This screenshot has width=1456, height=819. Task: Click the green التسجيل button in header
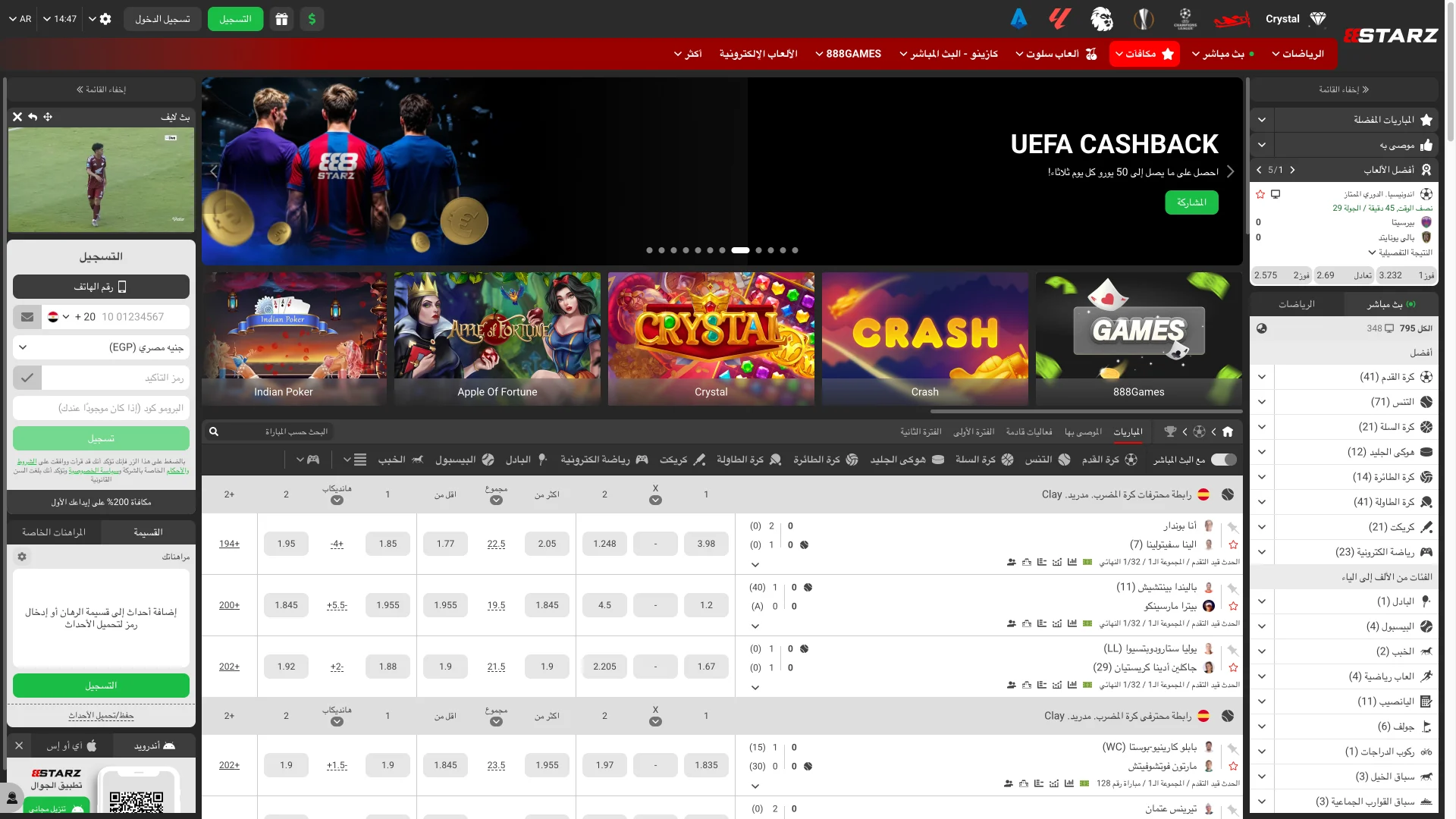point(235,19)
